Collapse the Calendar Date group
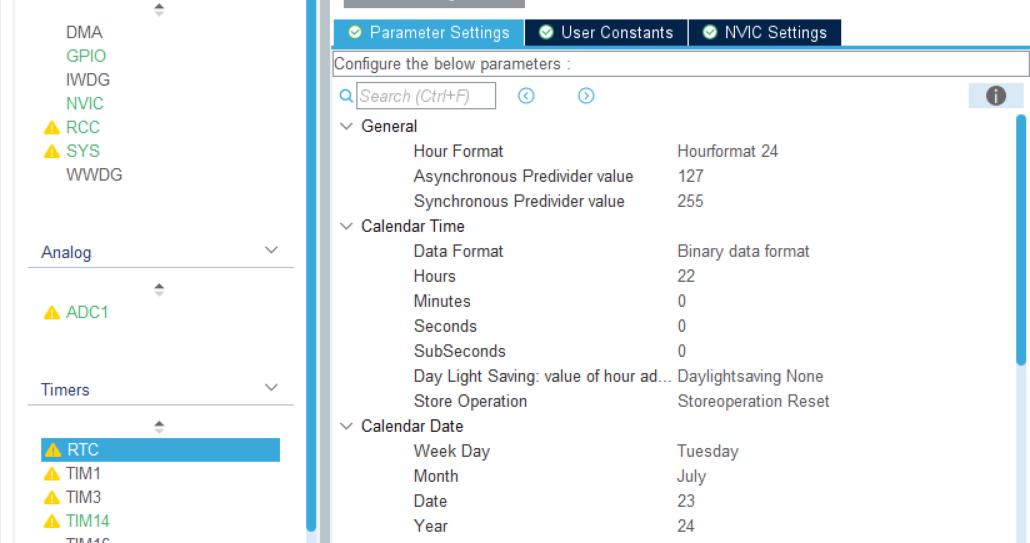Image resolution: width=1030 pixels, height=543 pixels. coord(346,425)
